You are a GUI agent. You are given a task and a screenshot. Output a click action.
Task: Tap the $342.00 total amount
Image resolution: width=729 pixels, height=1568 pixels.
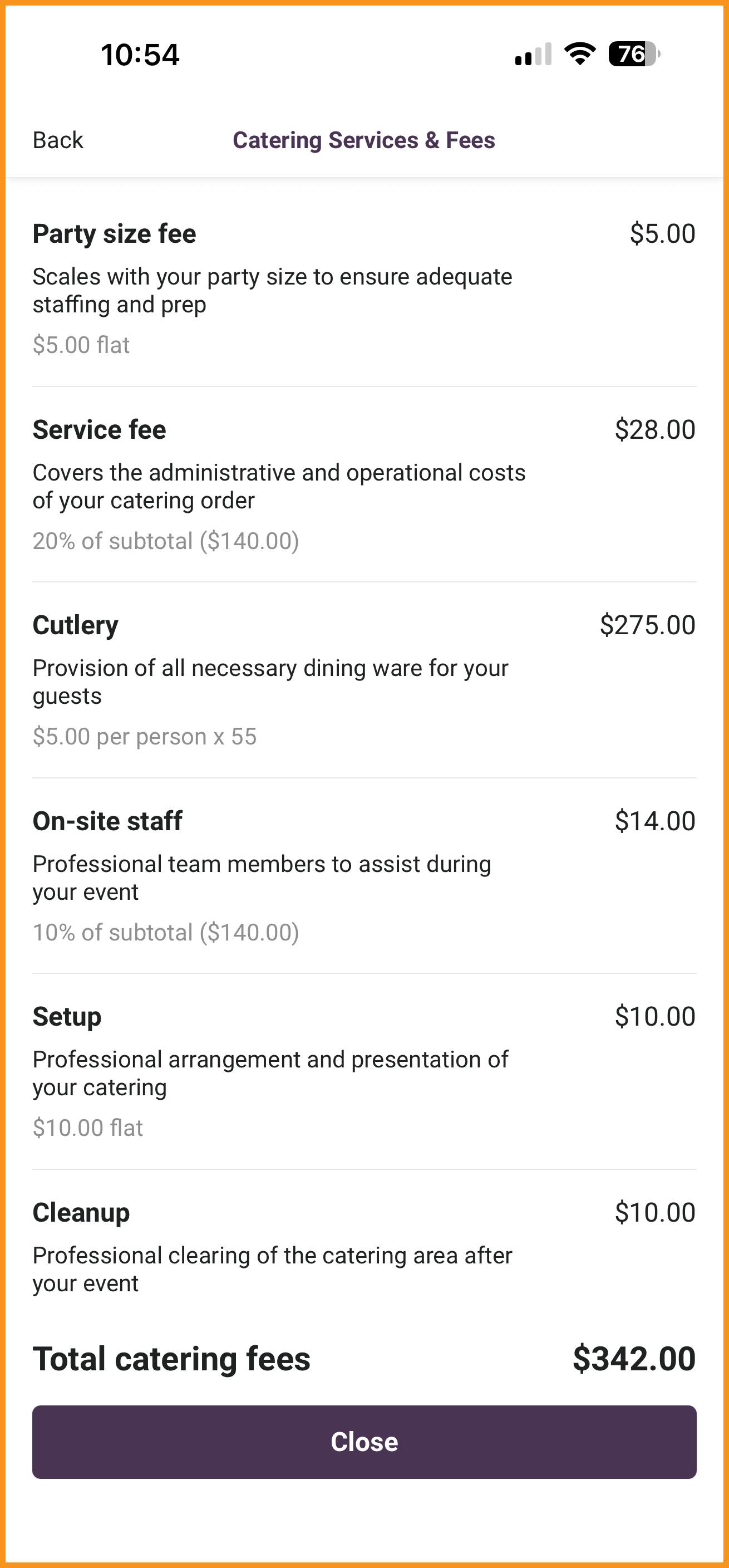point(634,1359)
